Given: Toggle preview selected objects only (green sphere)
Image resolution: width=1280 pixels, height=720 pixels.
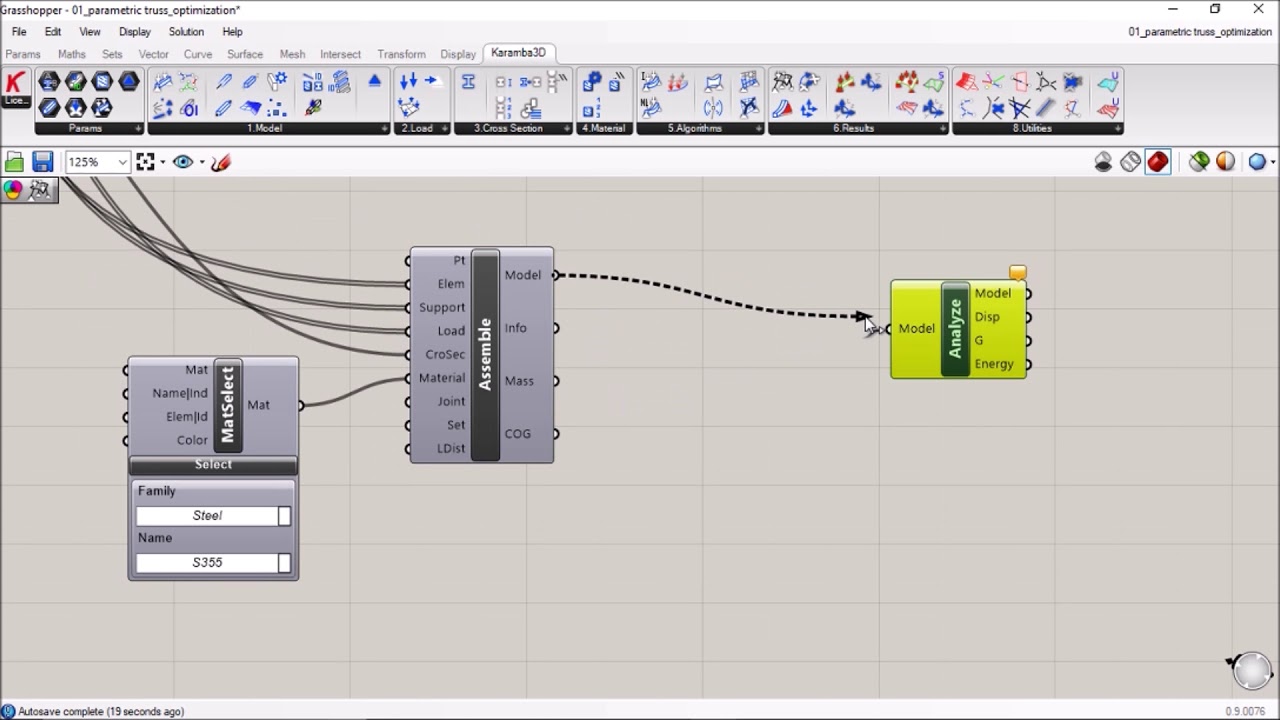Looking at the screenshot, I should click(x=1198, y=162).
